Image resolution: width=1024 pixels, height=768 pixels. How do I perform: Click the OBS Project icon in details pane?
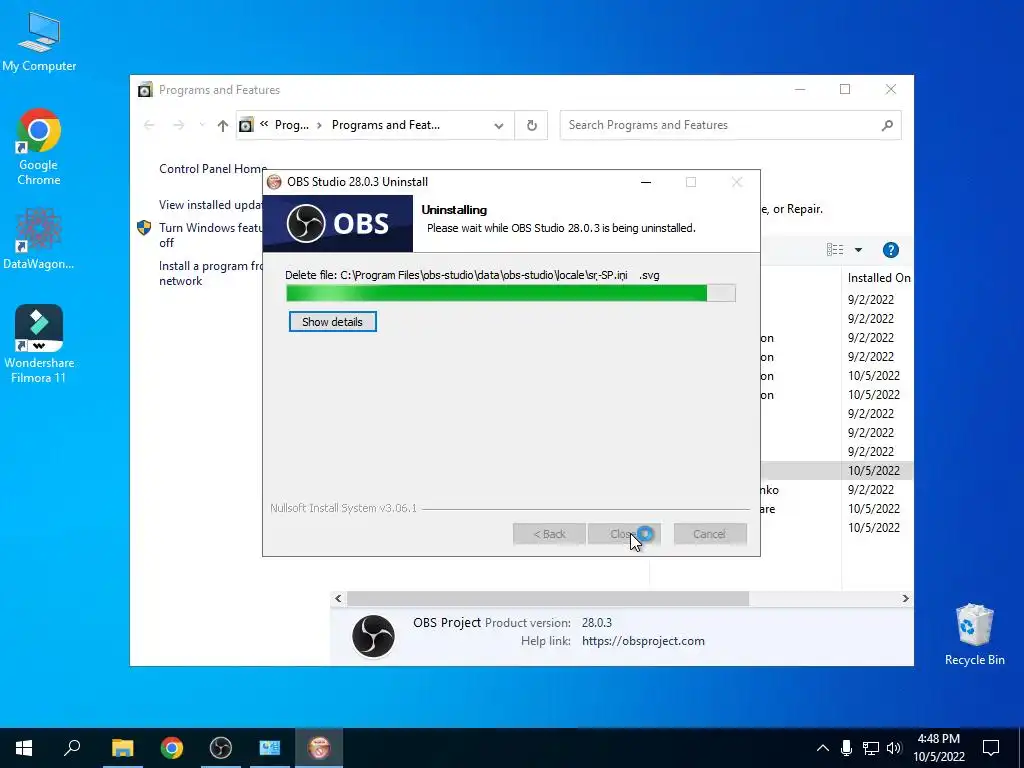pyautogui.click(x=374, y=635)
